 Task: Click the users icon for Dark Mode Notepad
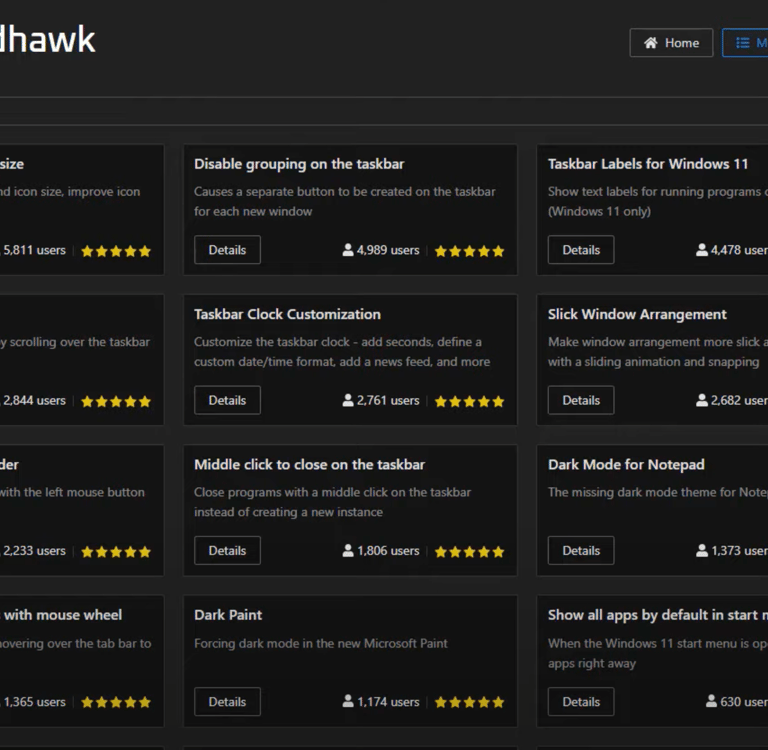702,551
